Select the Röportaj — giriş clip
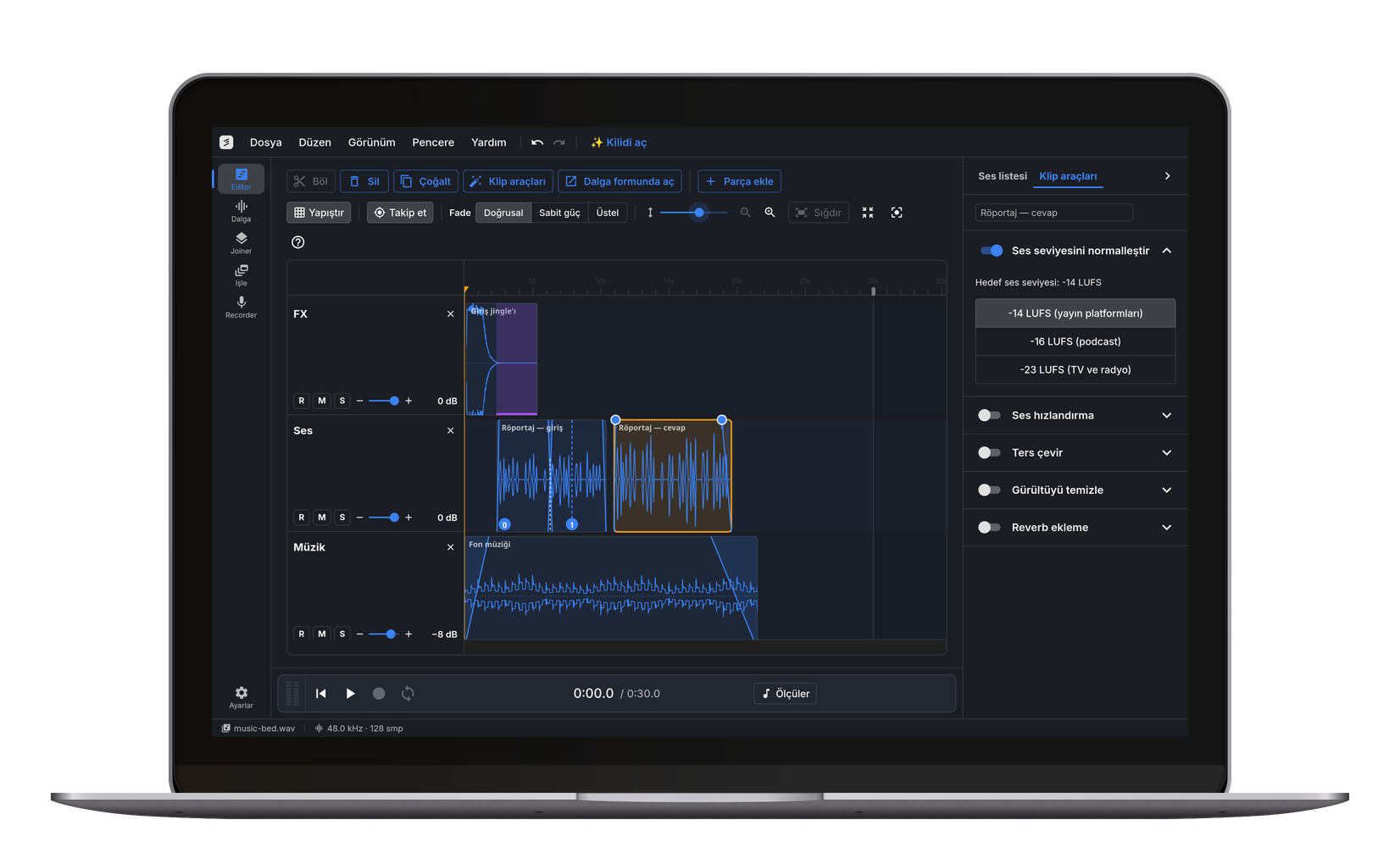This screenshot has width=1400, height=864. point(552,476)
